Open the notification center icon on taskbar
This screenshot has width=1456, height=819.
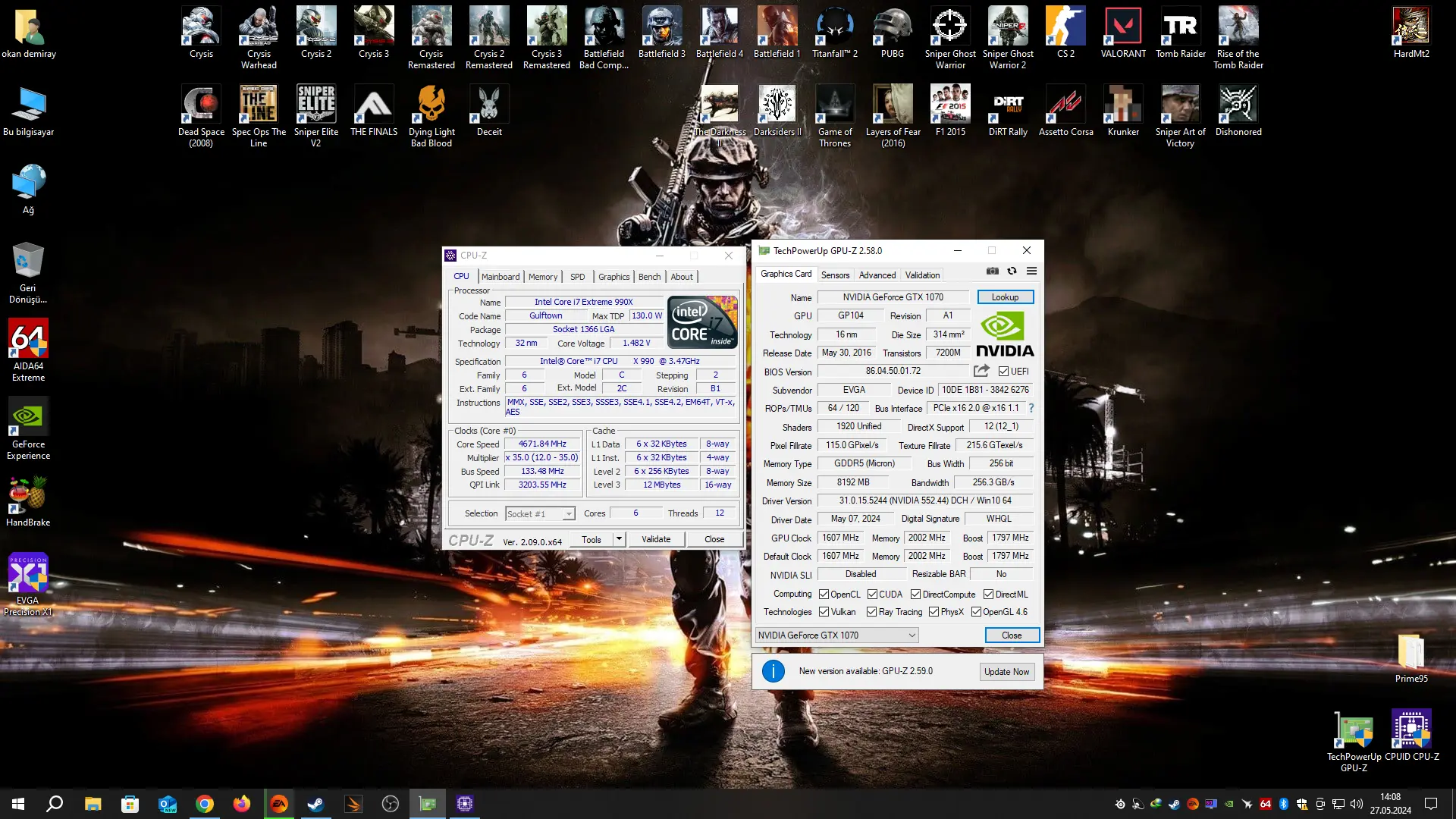1431,804
